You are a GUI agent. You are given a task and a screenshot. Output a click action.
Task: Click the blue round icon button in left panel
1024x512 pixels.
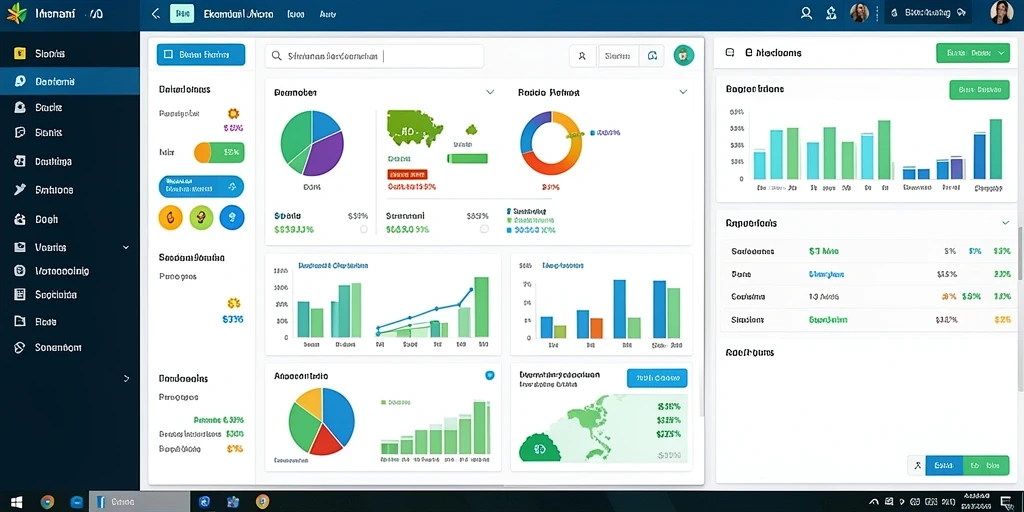232,217
